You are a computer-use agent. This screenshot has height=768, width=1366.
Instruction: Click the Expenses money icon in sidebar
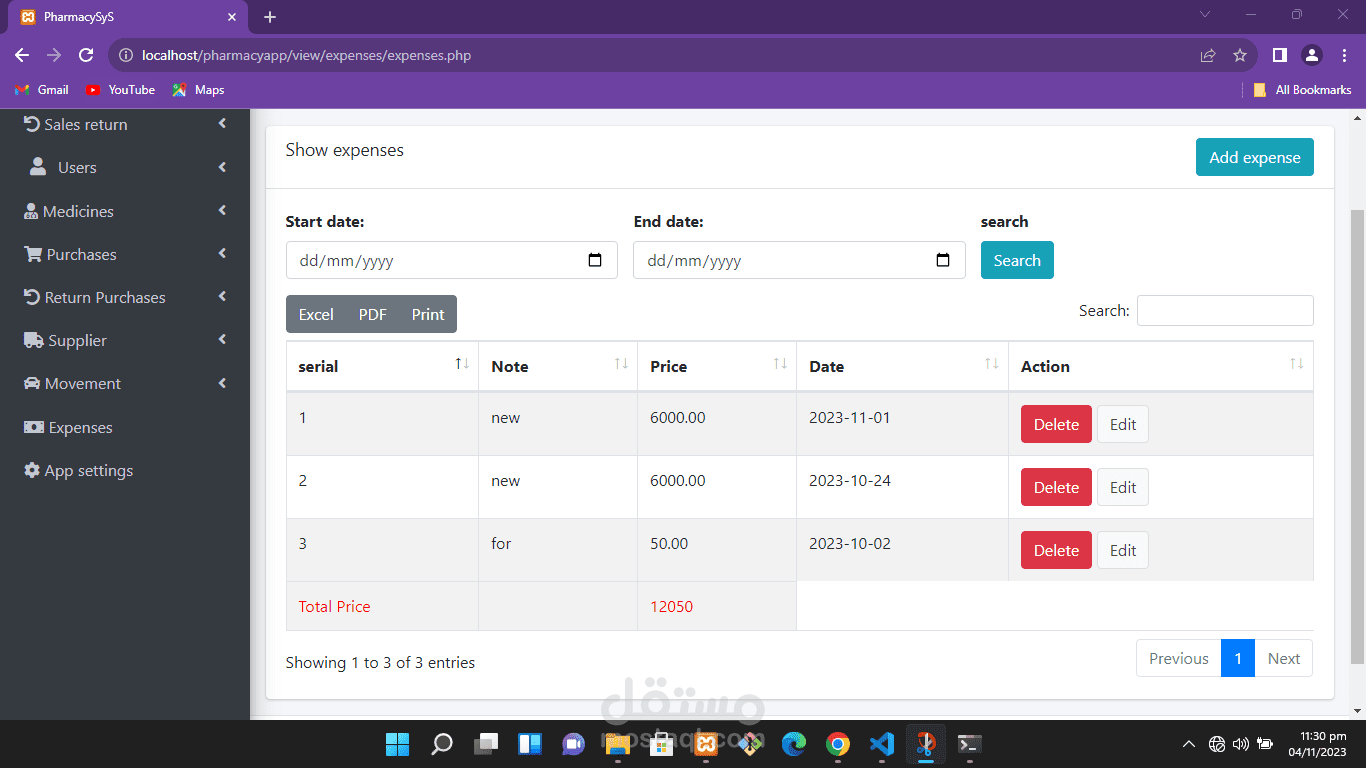coord(34,427)
